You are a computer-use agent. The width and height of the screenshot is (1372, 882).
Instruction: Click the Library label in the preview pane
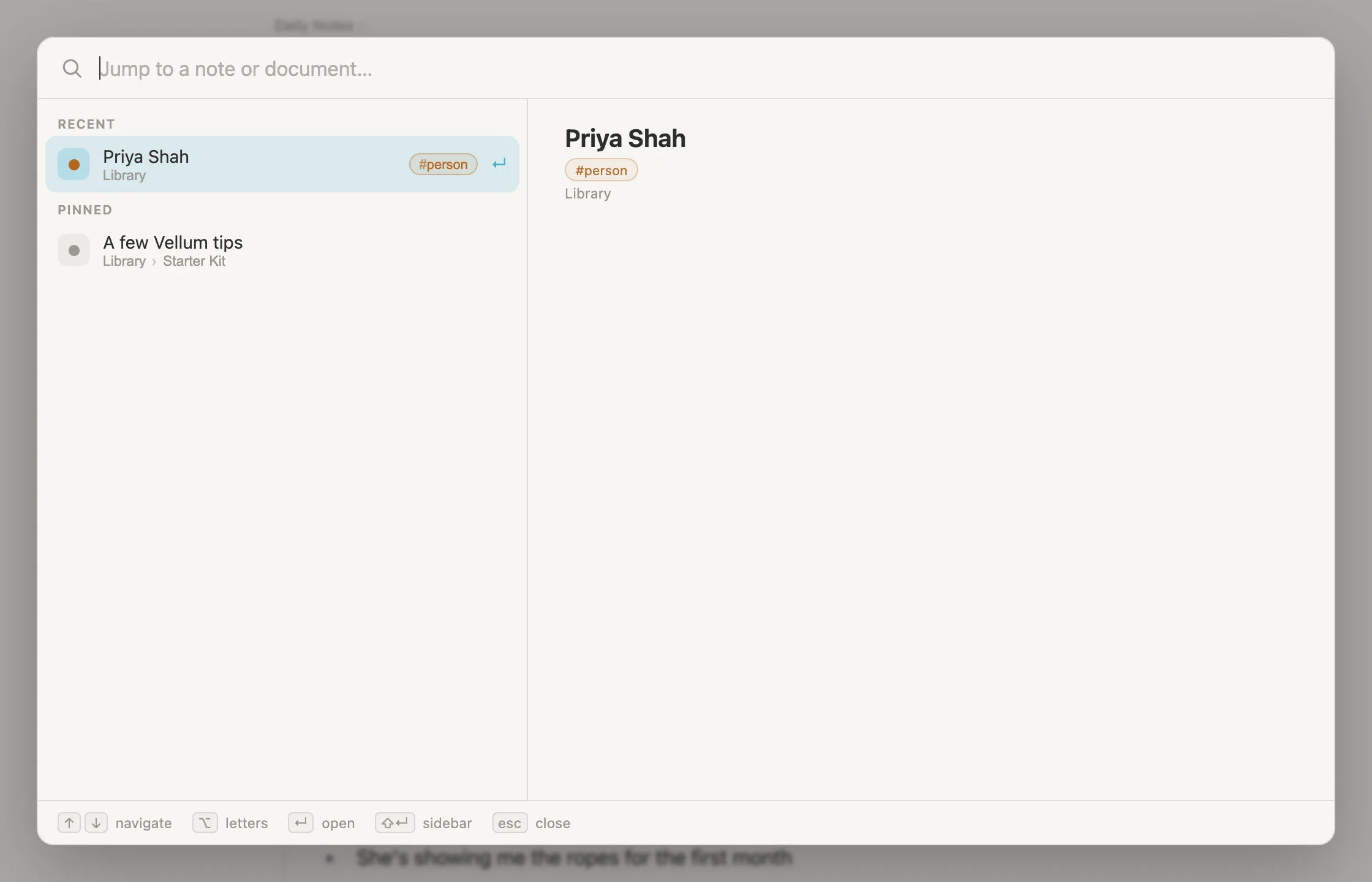[587, 194]
